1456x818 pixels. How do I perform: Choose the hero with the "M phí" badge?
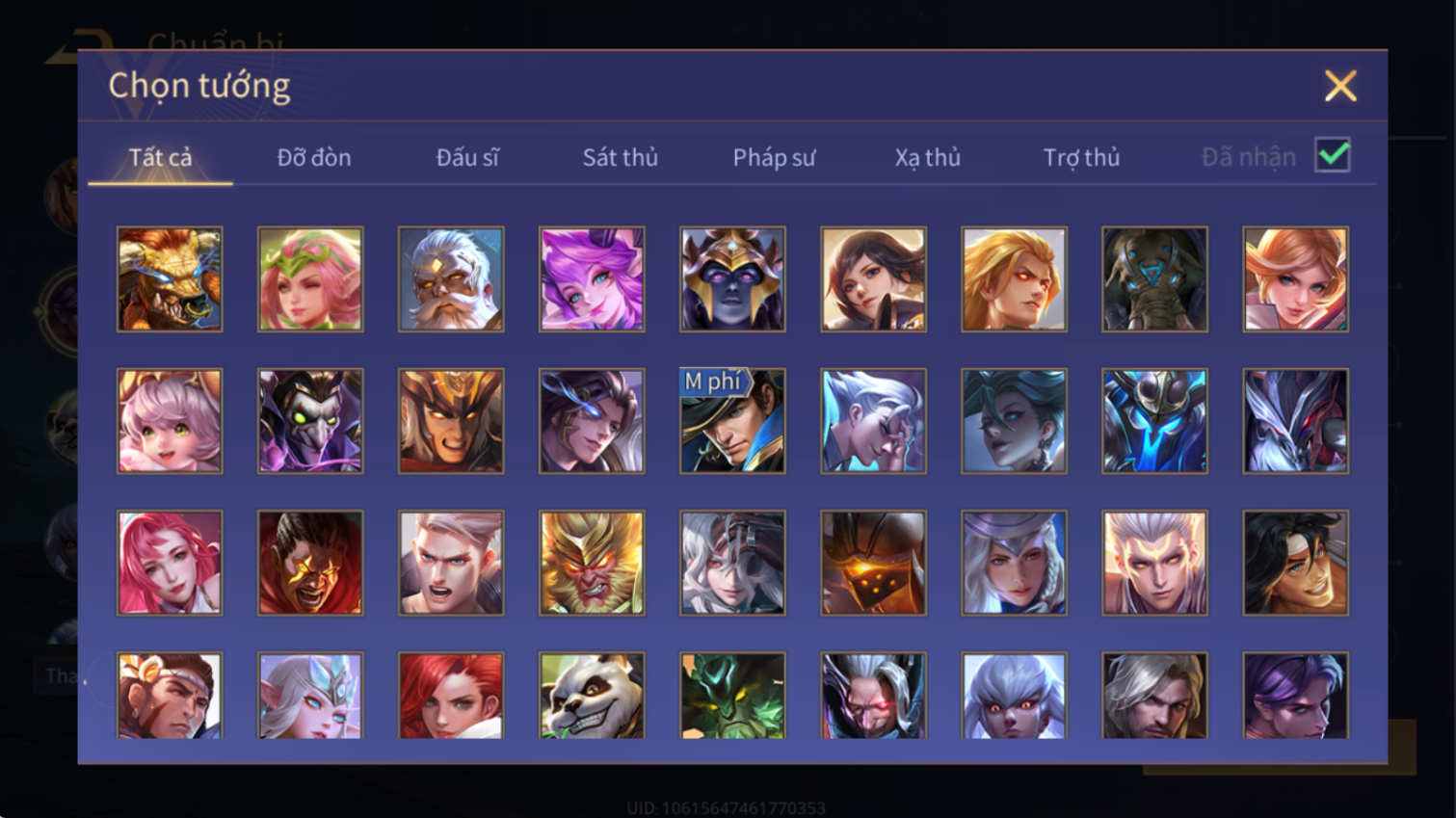732,421
